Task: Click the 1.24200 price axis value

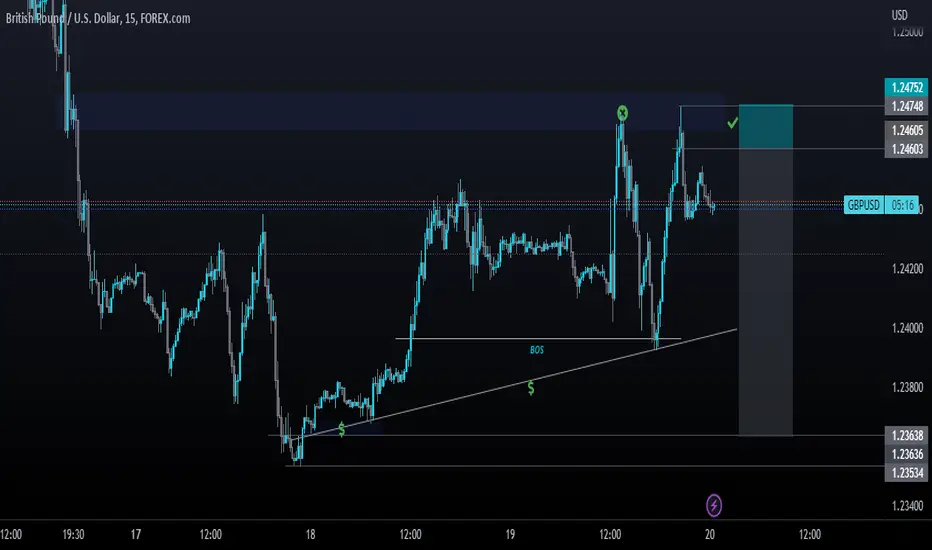Action: (x=908, y=269)
